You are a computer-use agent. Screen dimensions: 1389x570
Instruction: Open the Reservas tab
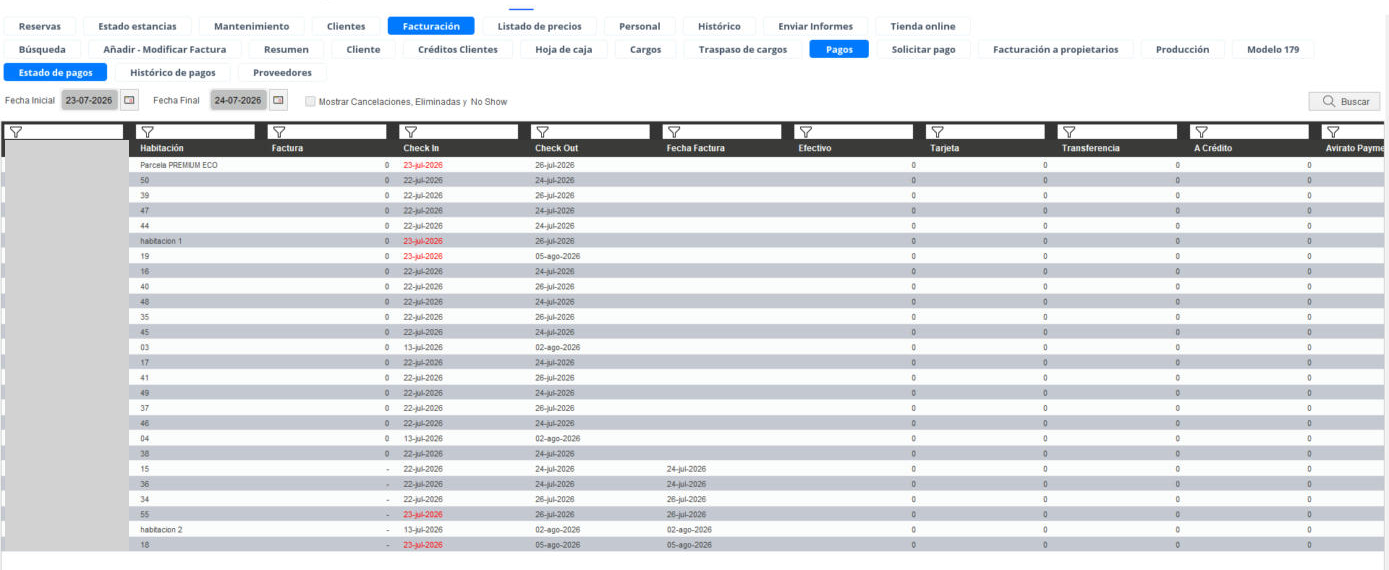40,26
